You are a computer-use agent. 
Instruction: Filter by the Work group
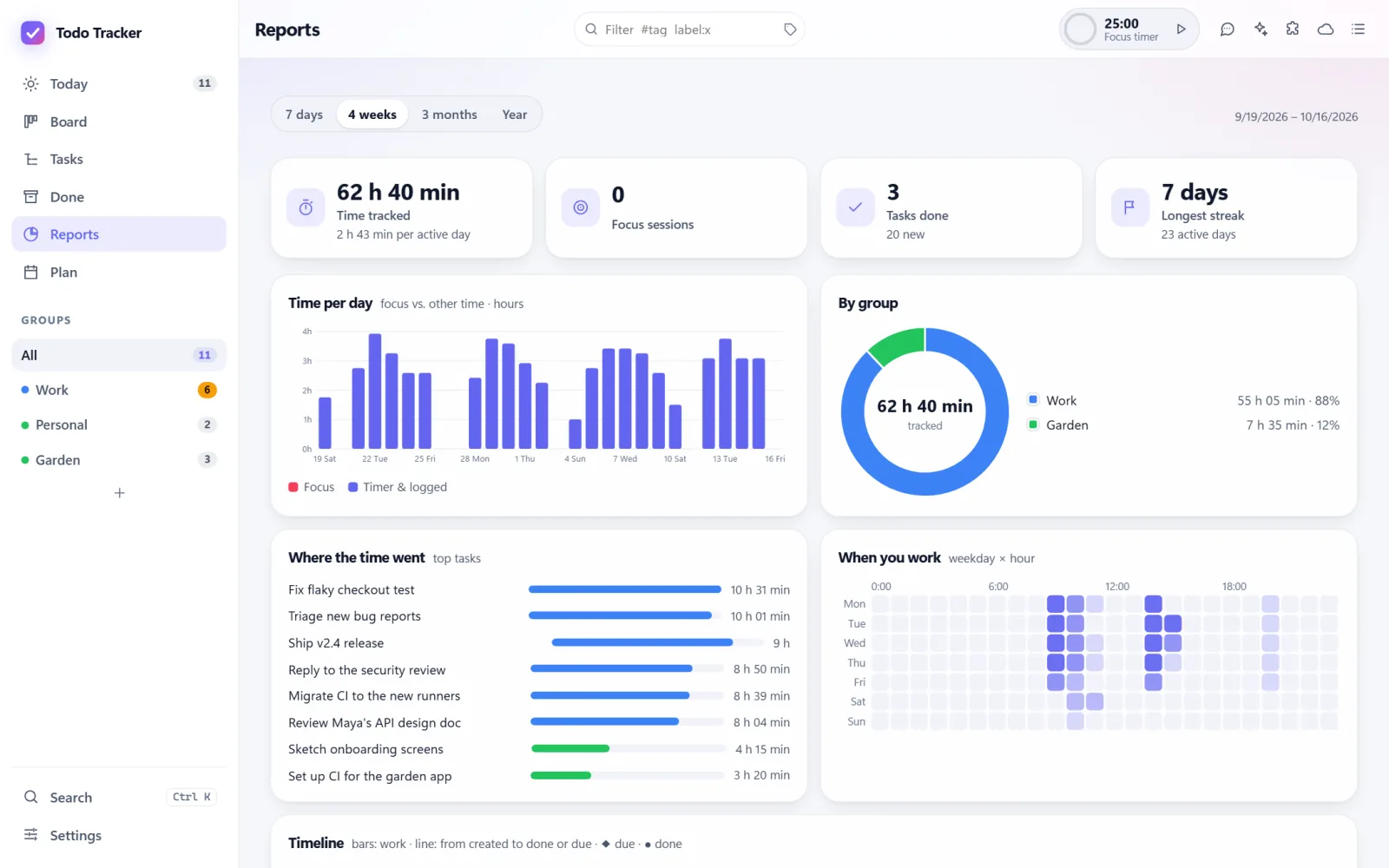point(119,390)
